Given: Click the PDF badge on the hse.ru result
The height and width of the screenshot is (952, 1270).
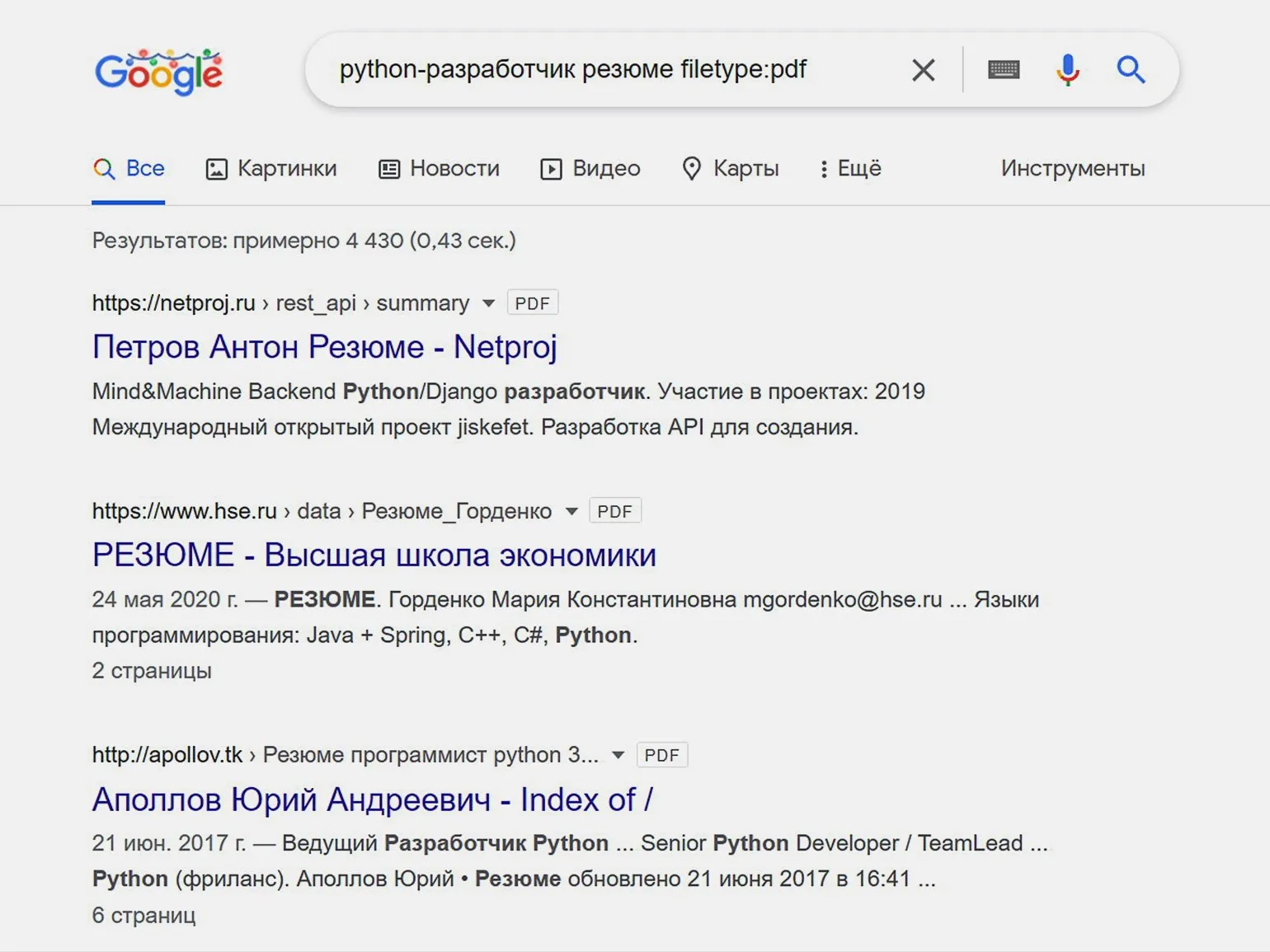Looking at the screenshot, I should click(614, 511).
